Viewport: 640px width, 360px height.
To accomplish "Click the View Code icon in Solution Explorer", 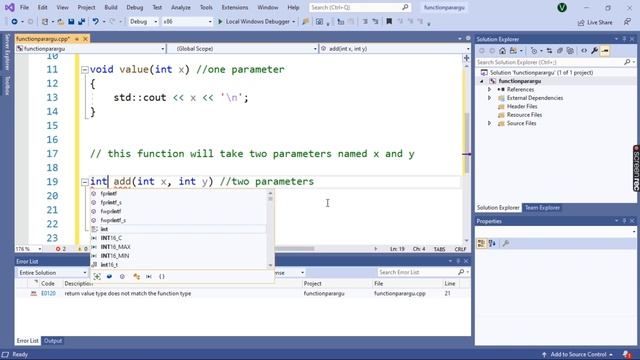I will coord(584,51).
